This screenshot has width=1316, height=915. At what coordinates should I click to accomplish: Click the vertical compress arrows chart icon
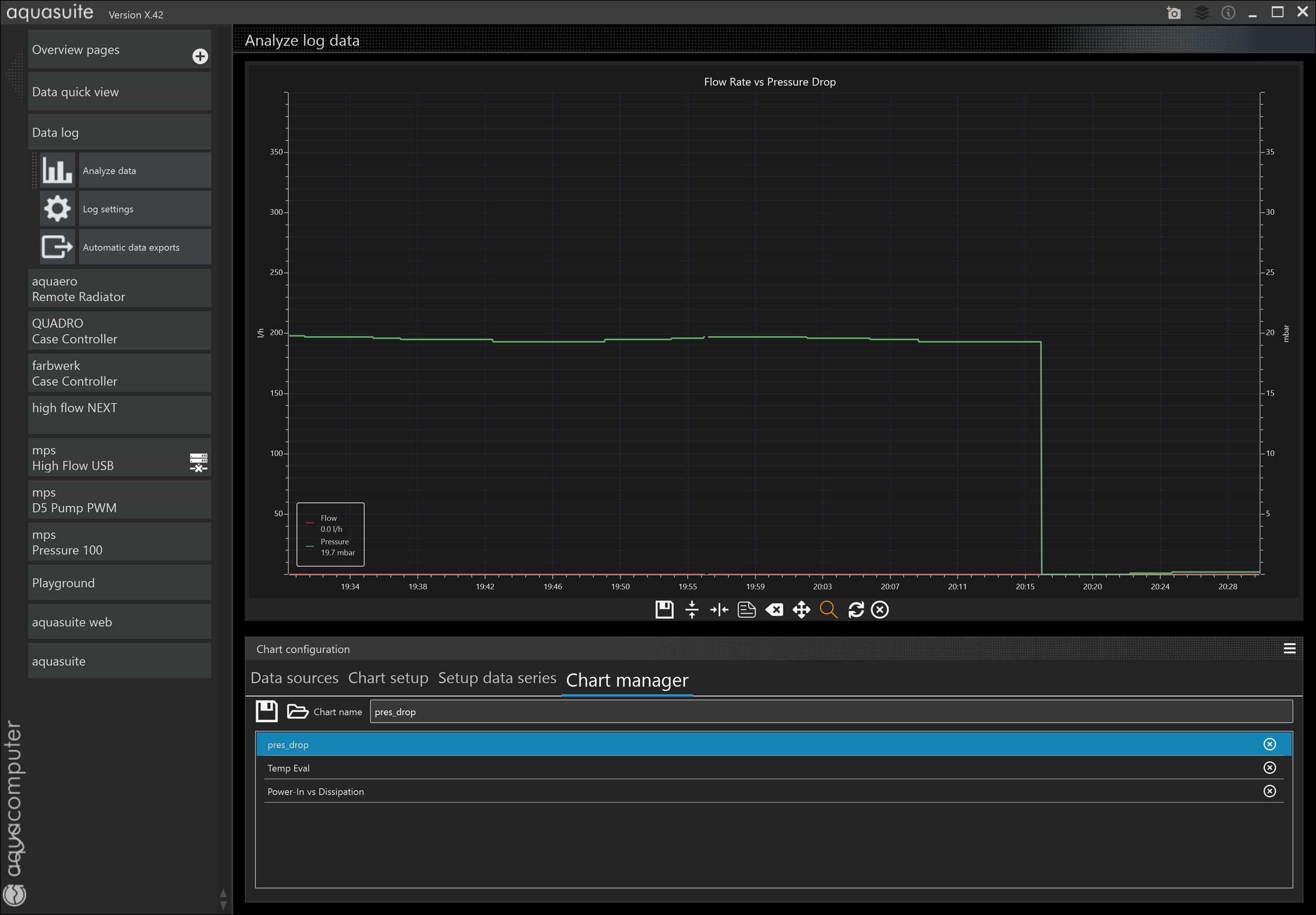[692, 609]
